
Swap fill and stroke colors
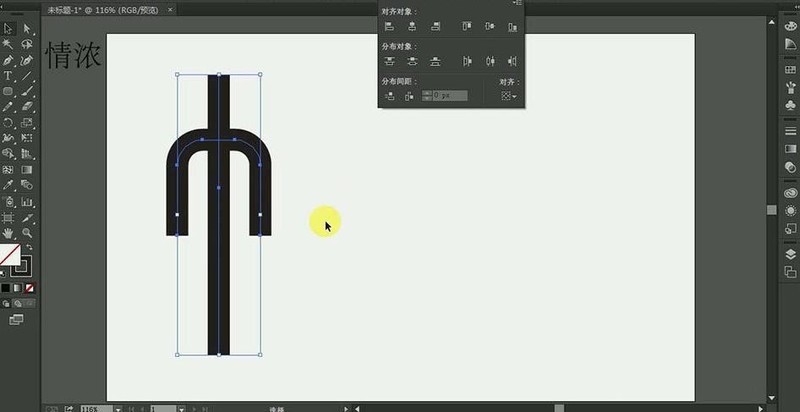click(29, 247)
